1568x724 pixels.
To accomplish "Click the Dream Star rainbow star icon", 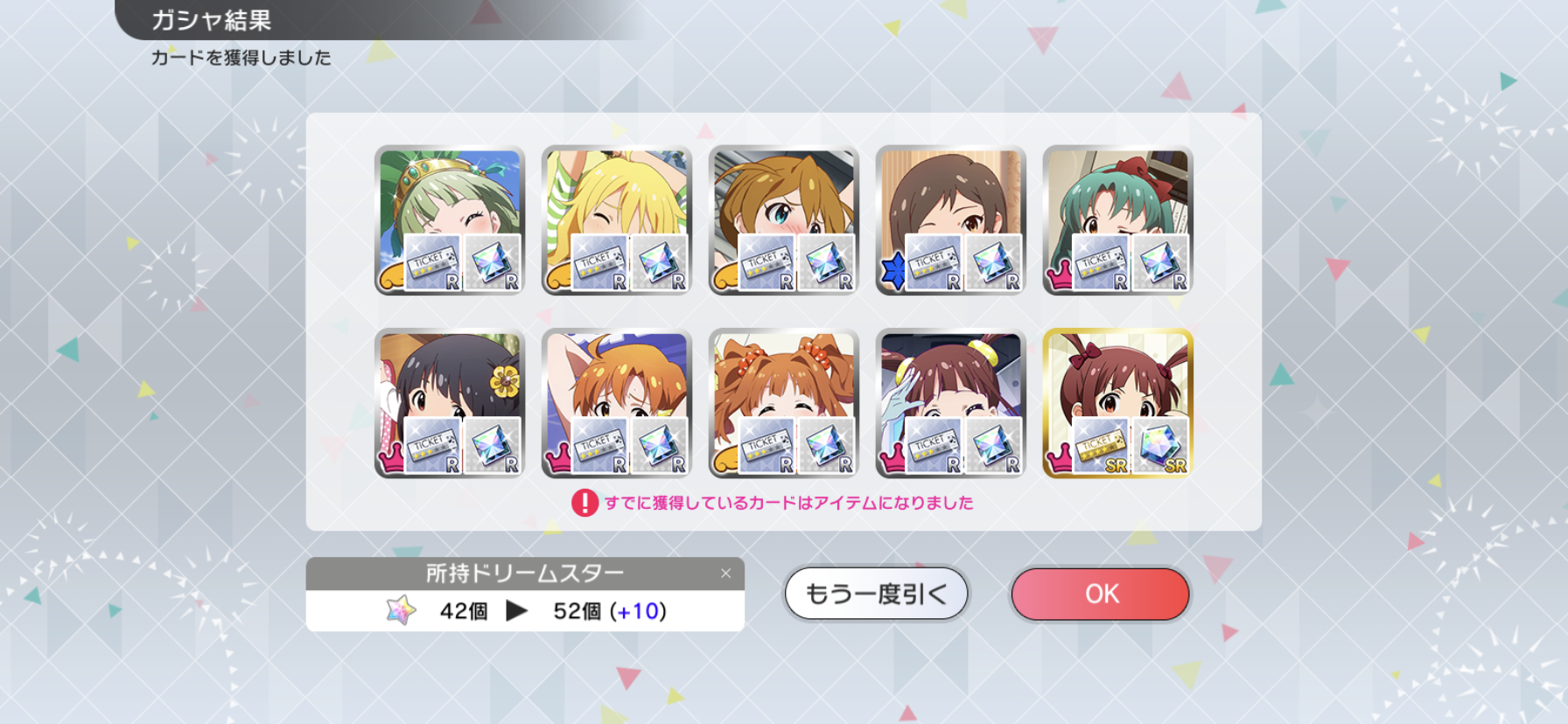I will (x=402, y=610).
